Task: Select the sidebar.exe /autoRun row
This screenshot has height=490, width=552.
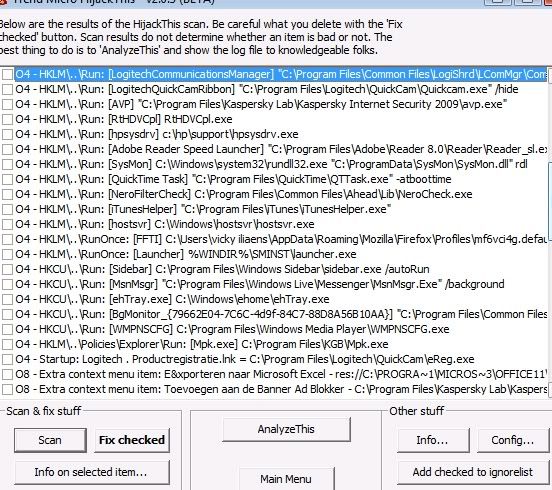Action: pyautogui.click(x=222, y=269)
